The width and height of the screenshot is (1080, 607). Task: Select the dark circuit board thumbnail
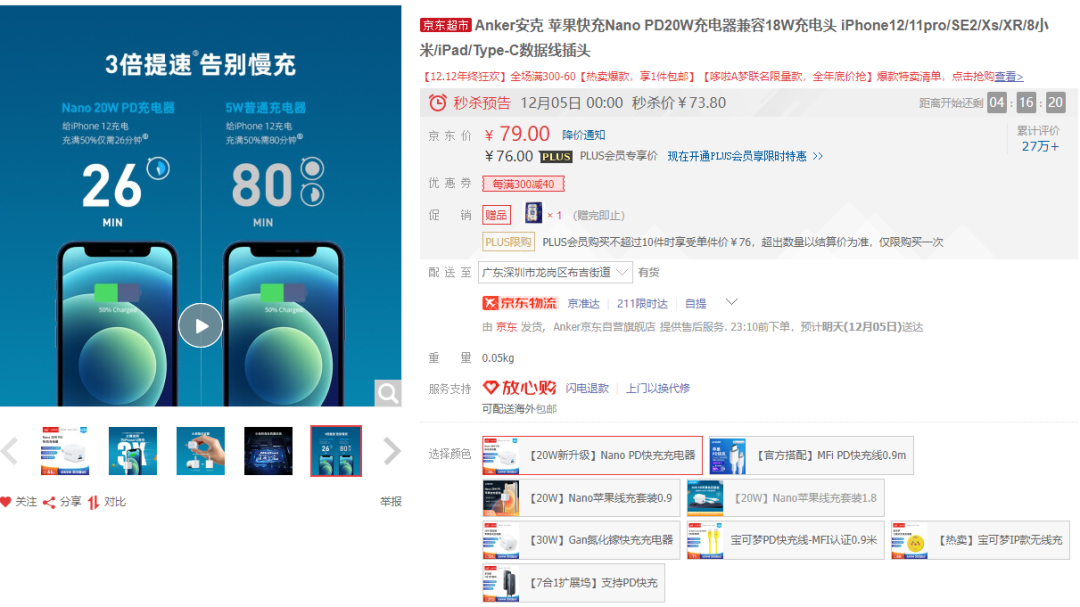268,451
